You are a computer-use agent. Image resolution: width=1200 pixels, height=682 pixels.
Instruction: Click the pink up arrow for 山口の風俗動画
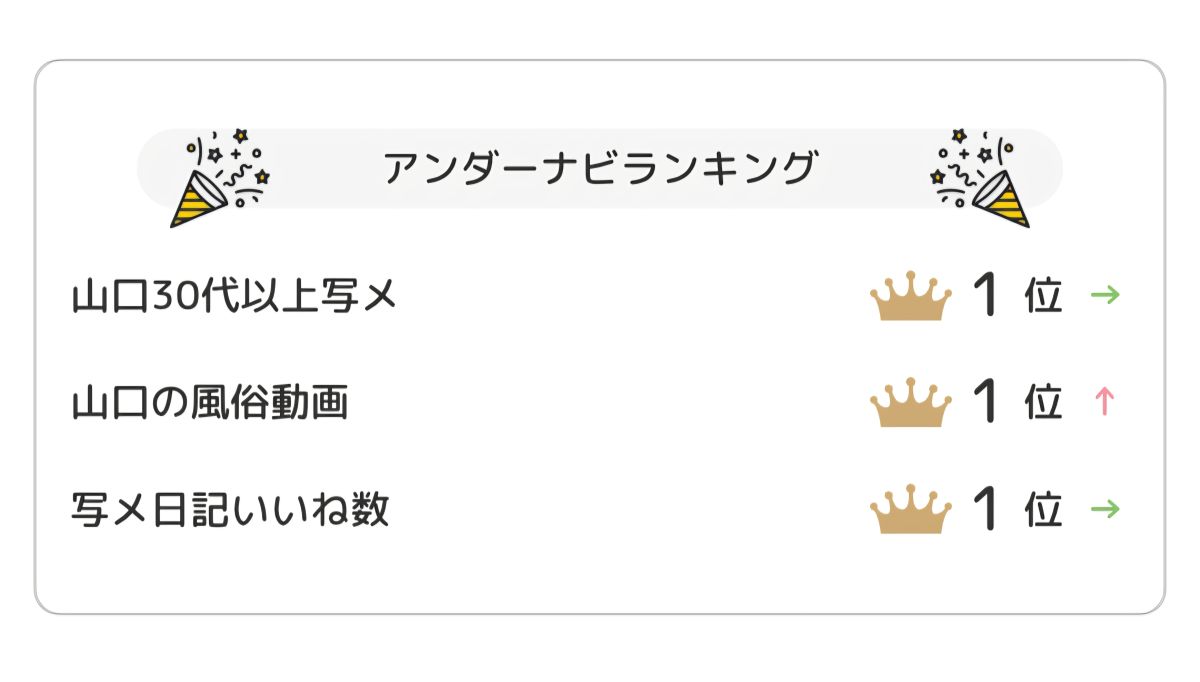coord(1105,402)
